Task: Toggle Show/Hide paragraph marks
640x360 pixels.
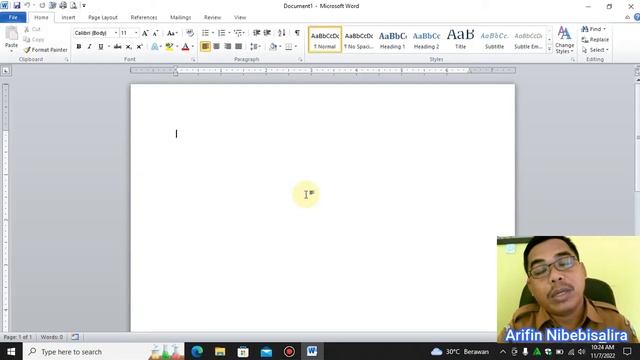Action: (297, 33)
